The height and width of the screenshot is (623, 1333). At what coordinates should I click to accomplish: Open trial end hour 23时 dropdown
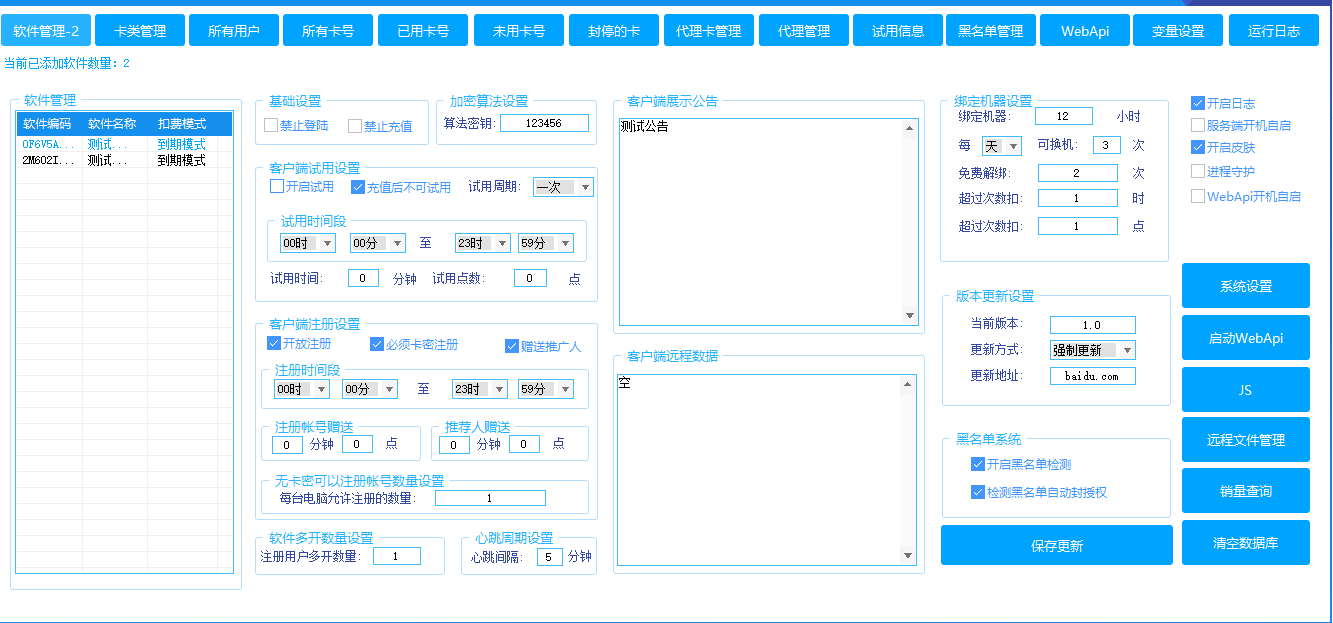484,243
